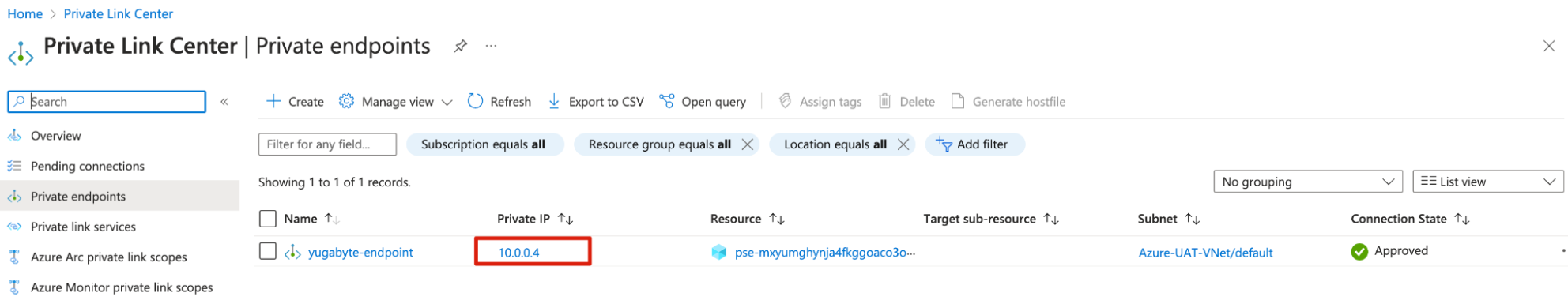Image resolution: width=1568 pixels, height=304 pixels.
Task: Click the Showing 1 to 1 records text
Action: tap(334, 182)
